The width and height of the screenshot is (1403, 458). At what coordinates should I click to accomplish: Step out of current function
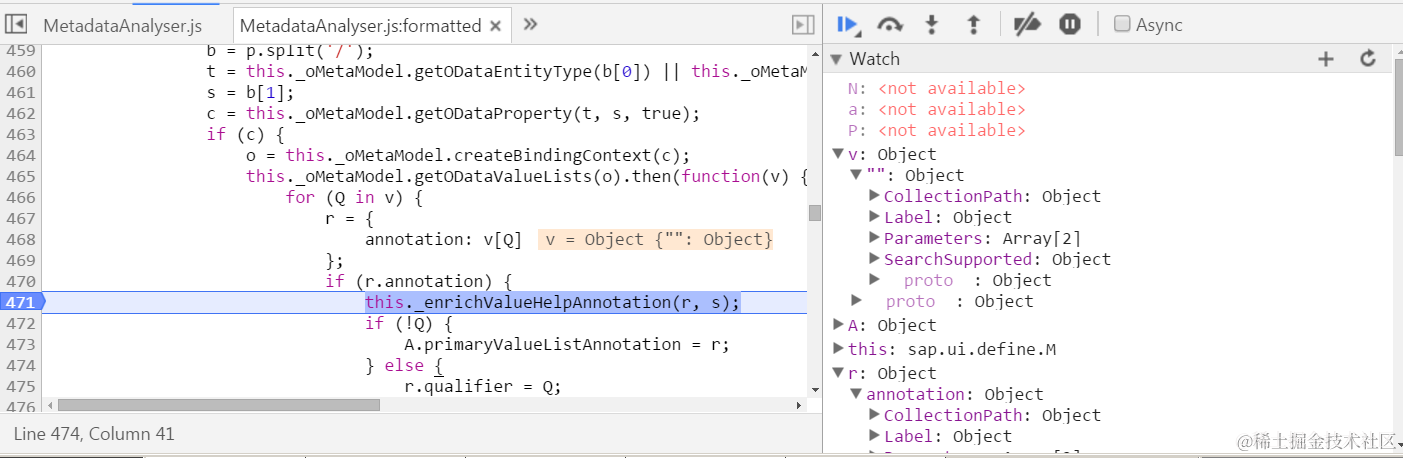(x=973, y=24)
